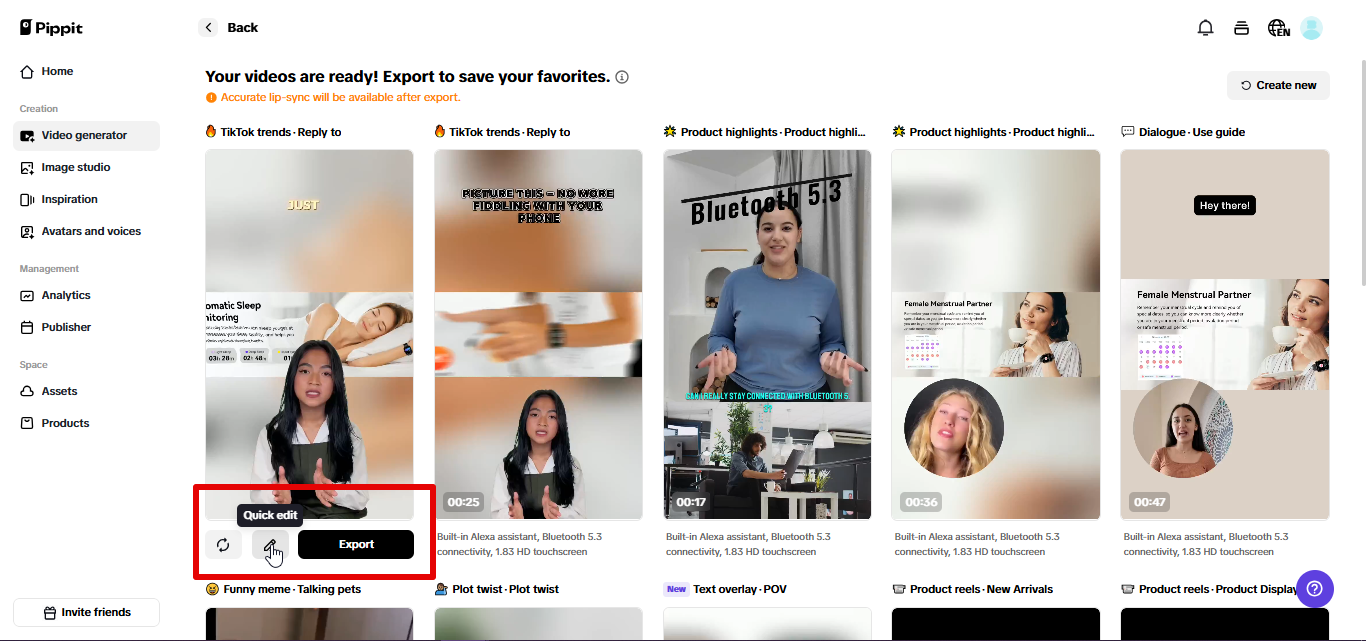Click the Invite friends button
The height and width of the screenshot is (641, 1366).
coord(86,612)
